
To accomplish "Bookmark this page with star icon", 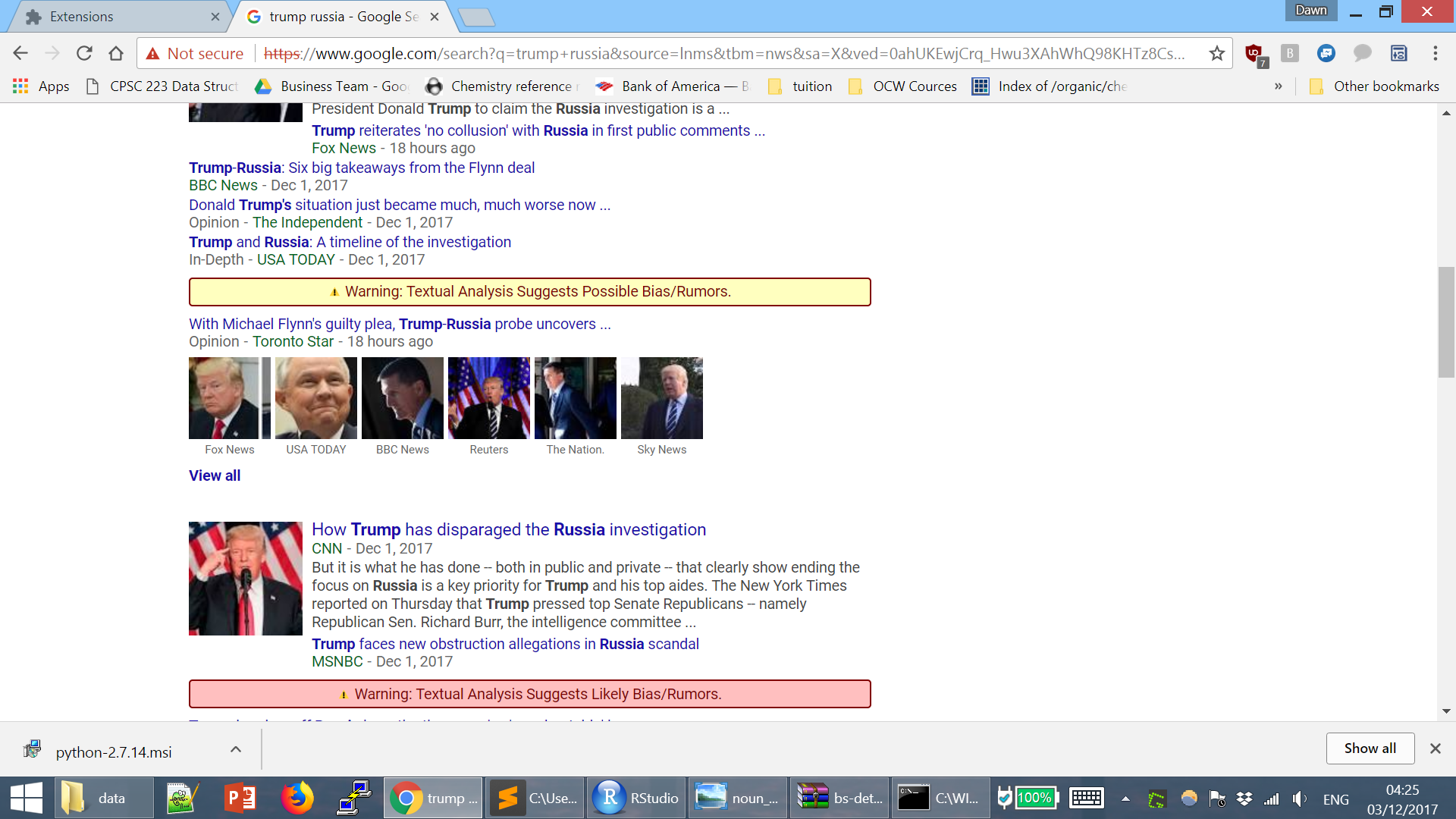I will click(1216, 53).
